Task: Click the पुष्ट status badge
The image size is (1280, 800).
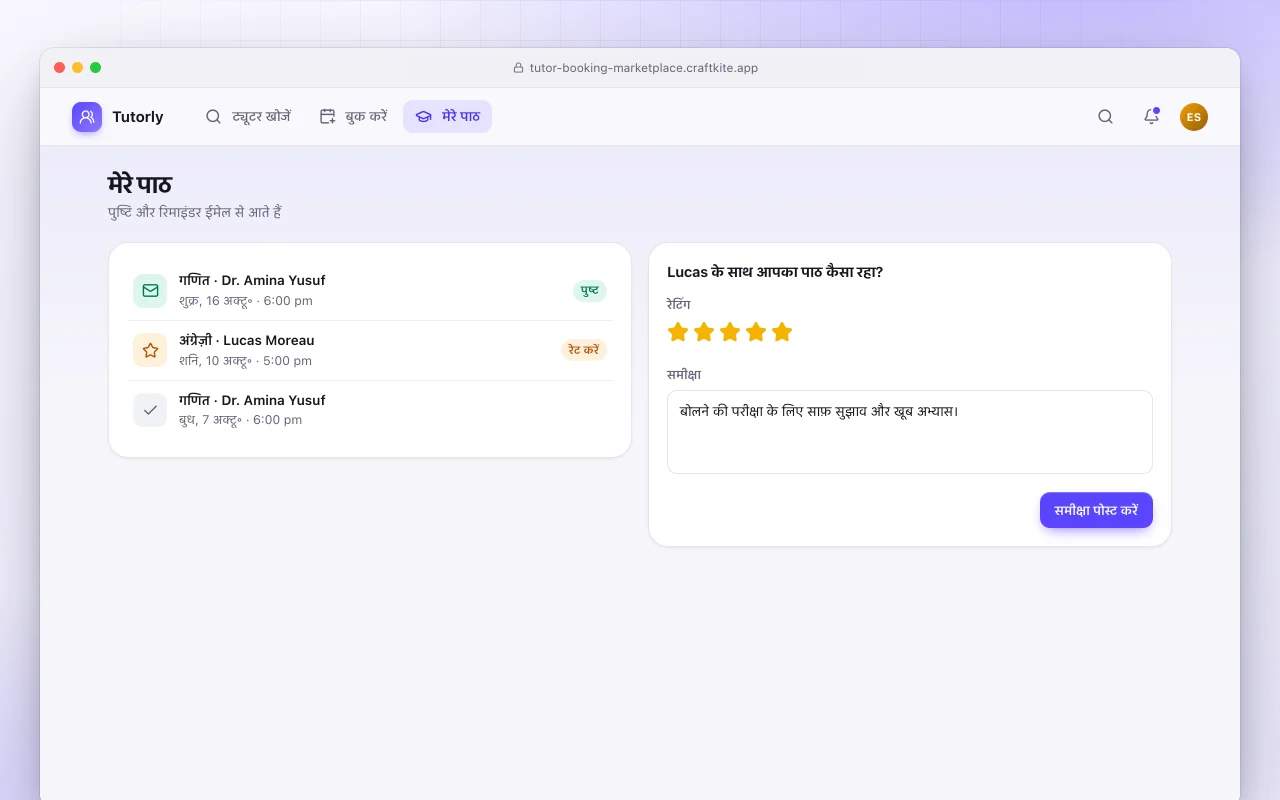Action: click(x=590, y=290)
